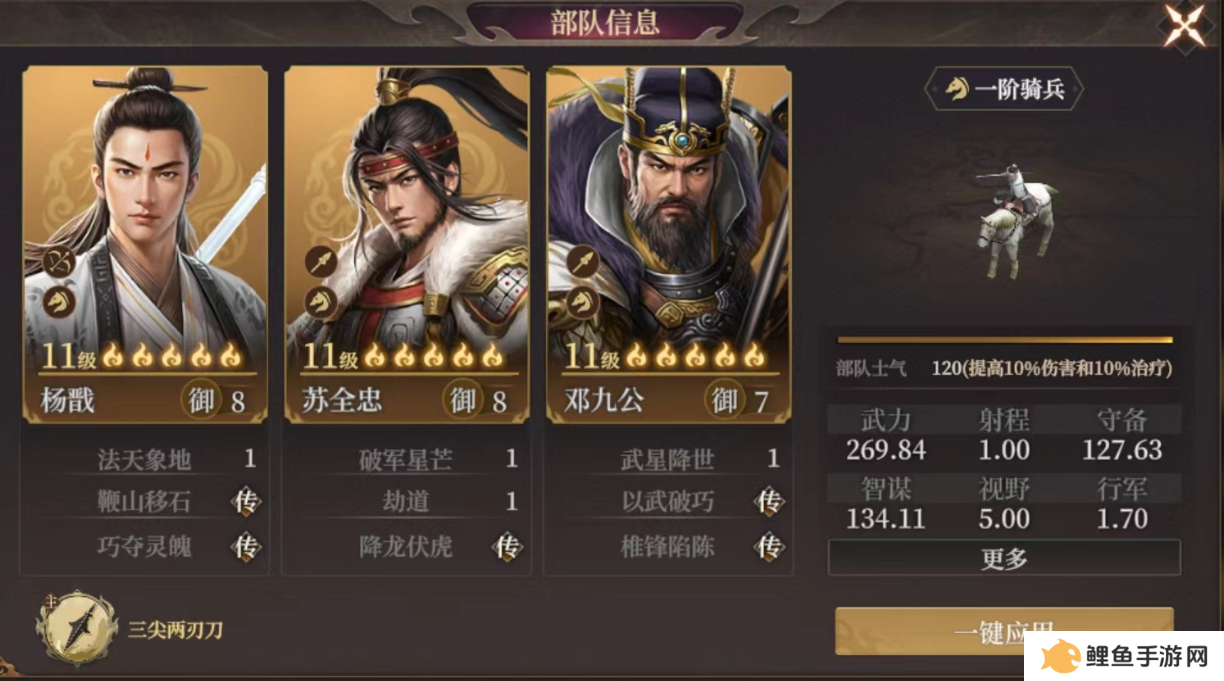Image resolution: width=1224 pixels, height=681 pixels.
Task: Open the 一阶骑兵 troop type selector
Action: [x=1004, y=90]
